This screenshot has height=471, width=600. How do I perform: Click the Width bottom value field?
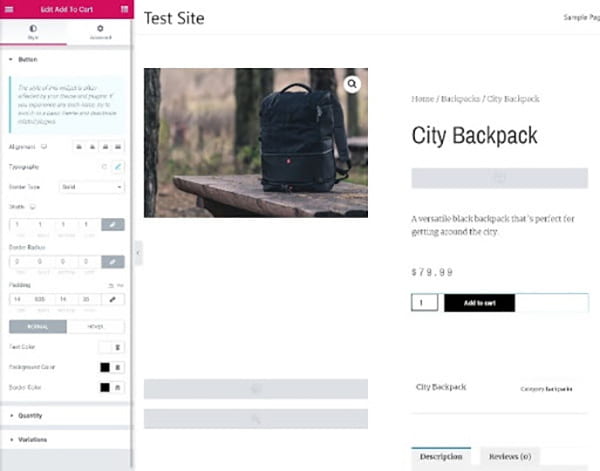click(x=67, y=224)
